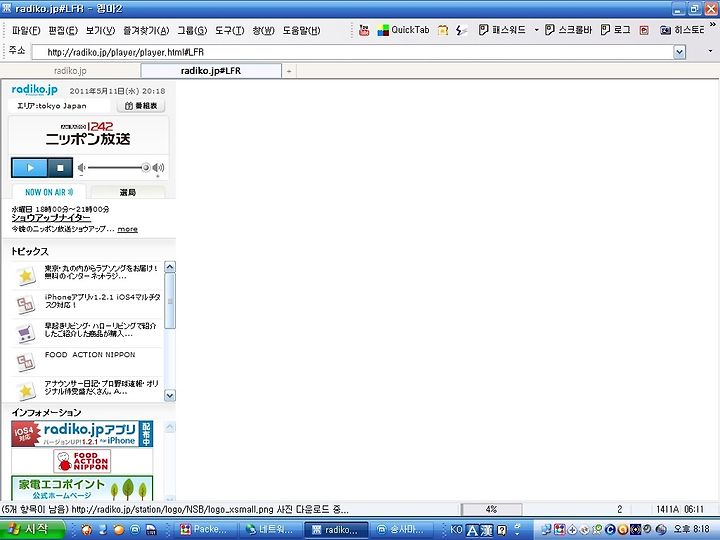The image size is (720, 540).
Task: Stop radio playback with stop button
Action: coord(60,168)
